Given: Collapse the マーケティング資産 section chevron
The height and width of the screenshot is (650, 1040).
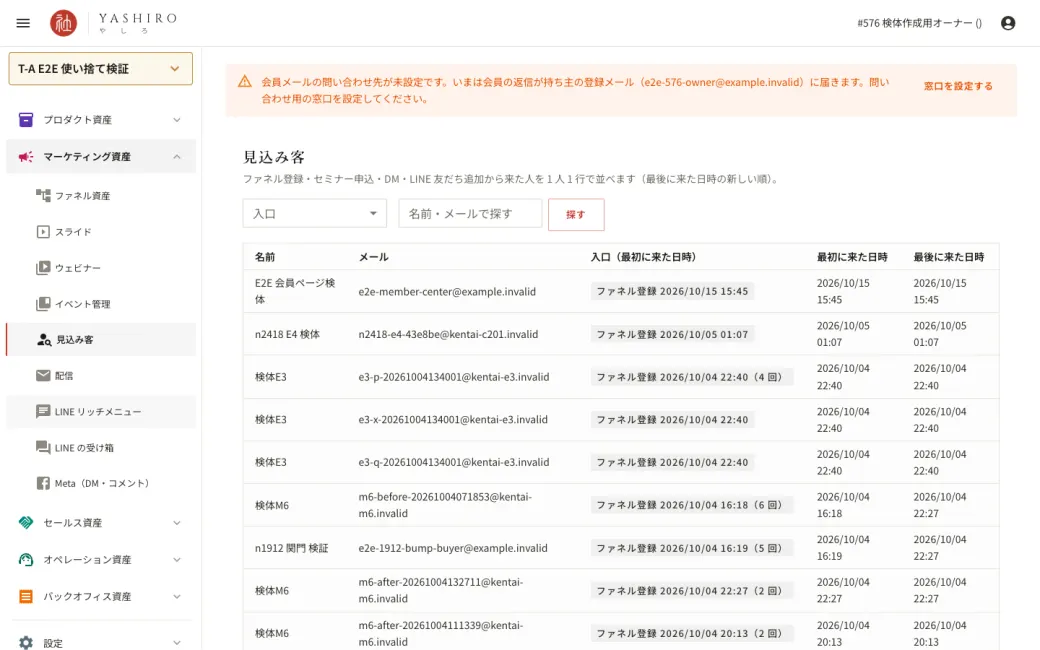Looking at the screenshot, I should [x=177, y=157].
